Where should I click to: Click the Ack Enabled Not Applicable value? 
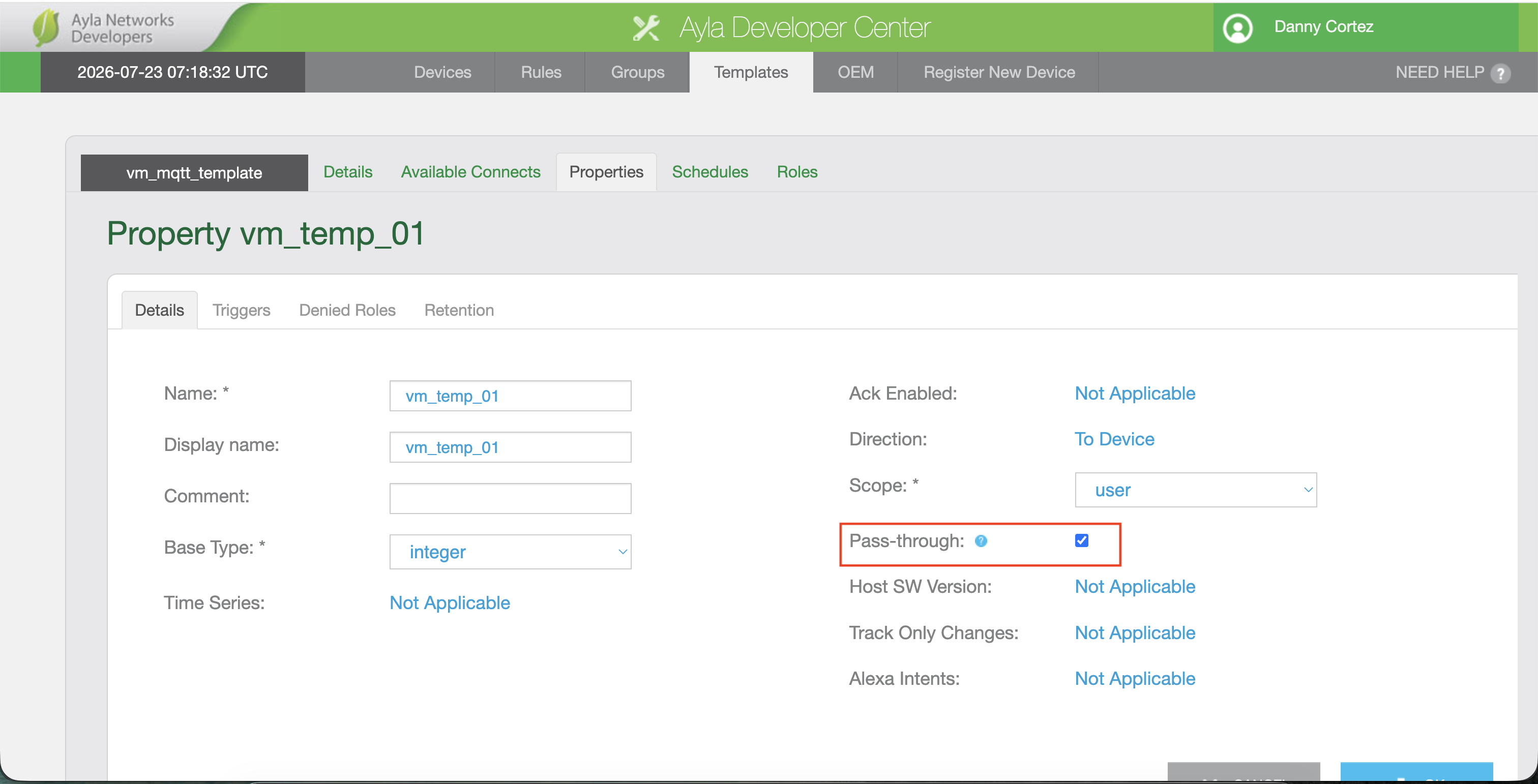click(x=1135, y=394)
